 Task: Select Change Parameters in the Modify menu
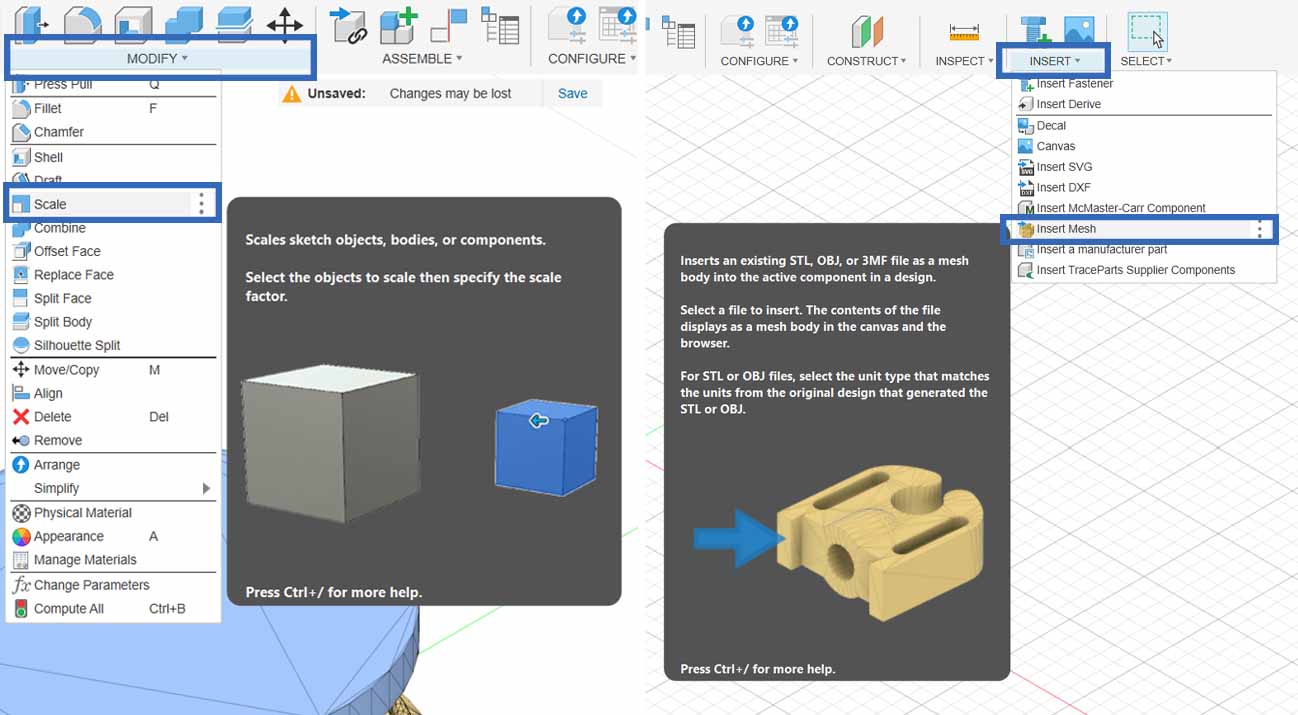click(91, 585)
